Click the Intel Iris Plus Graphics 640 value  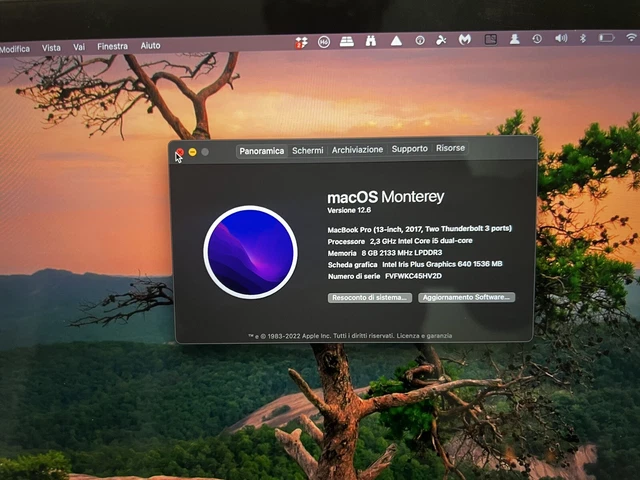click(x=442, y=264)
